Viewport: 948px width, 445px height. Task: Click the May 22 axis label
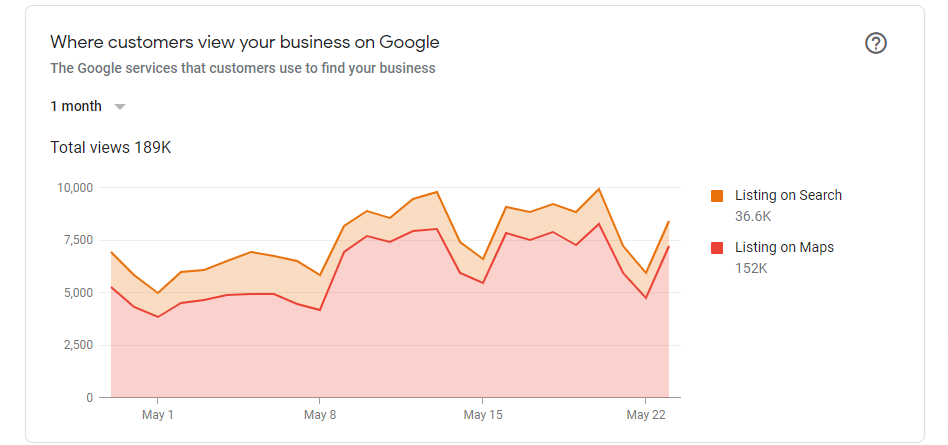tap(645, 415)
